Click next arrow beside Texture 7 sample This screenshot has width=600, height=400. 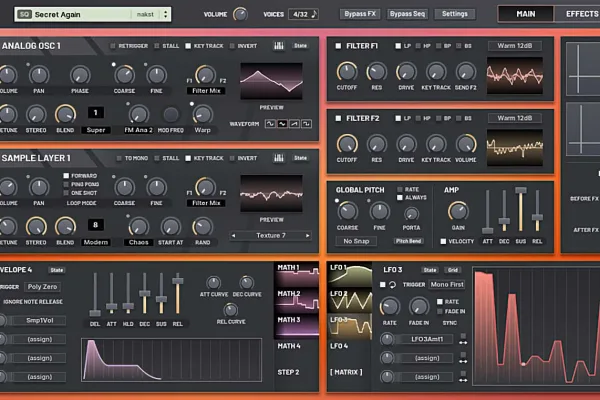coord(307,235)
